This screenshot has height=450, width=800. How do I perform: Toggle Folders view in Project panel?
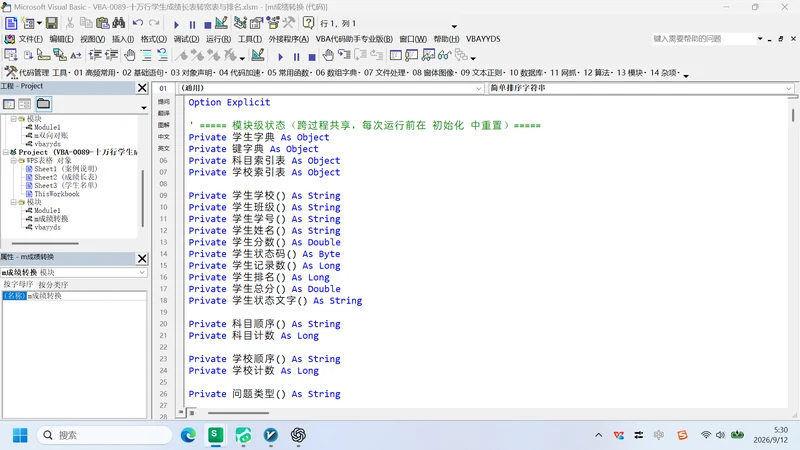(43, 104)
